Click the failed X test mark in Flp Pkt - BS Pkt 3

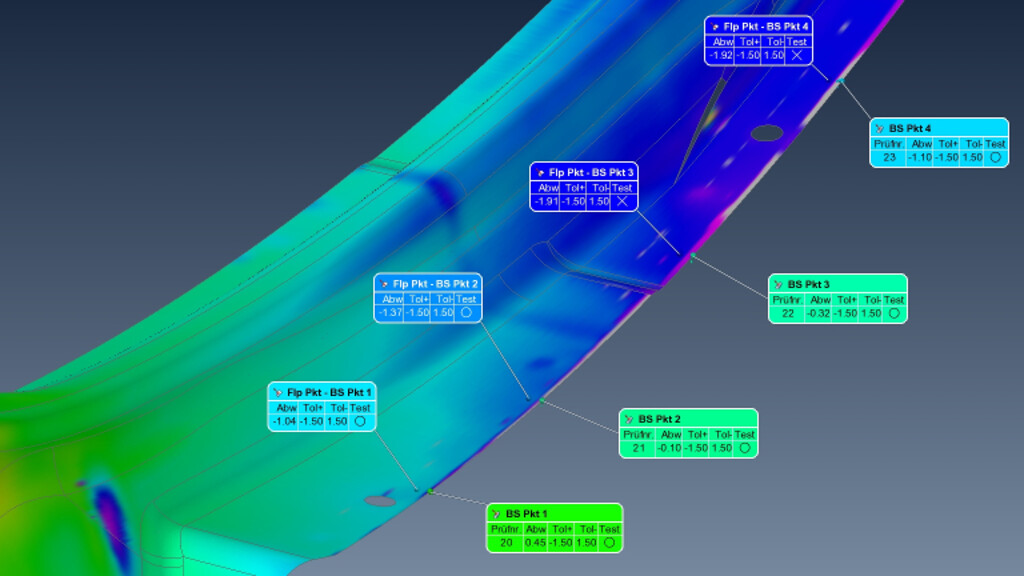click(622, 202)
